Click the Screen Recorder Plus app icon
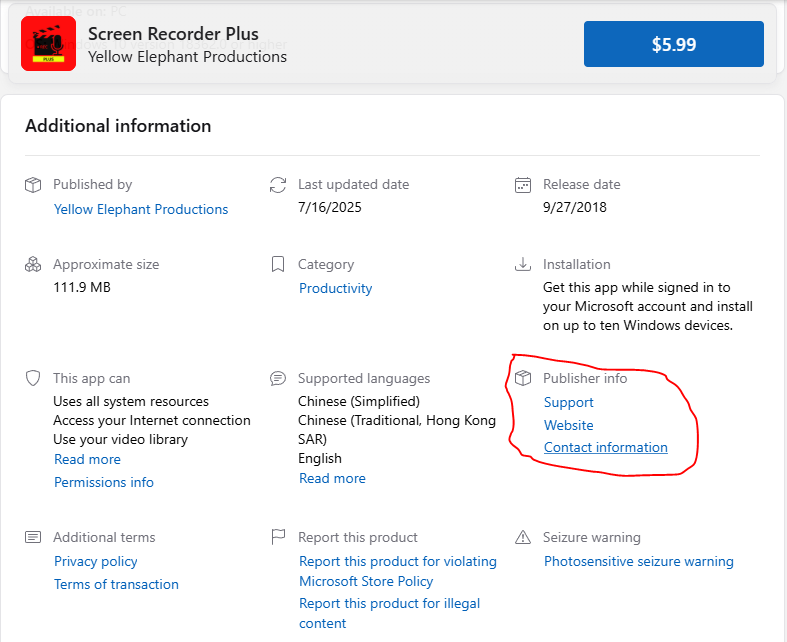This screenshot has height=642, width=787. coord(48,44)
